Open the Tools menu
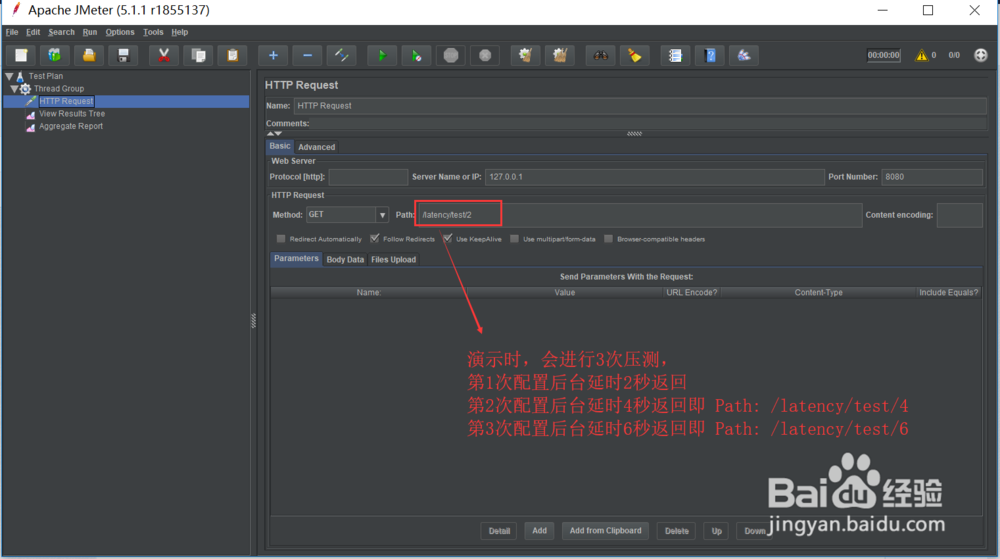 153,32
